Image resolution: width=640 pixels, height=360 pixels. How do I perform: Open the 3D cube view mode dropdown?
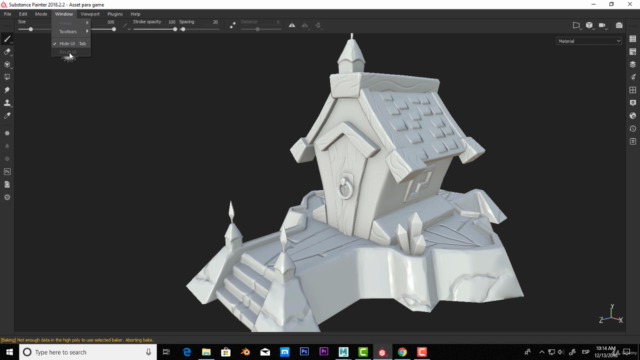[589, 25]
